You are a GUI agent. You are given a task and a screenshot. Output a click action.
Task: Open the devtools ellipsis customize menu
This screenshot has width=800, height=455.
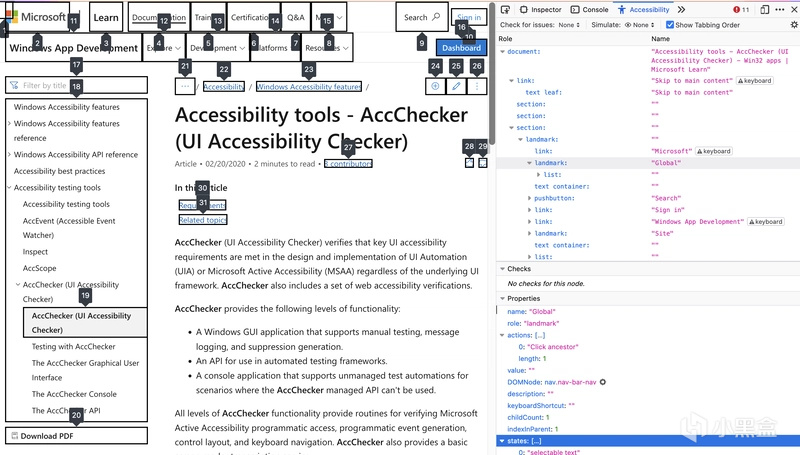[780, 10]
